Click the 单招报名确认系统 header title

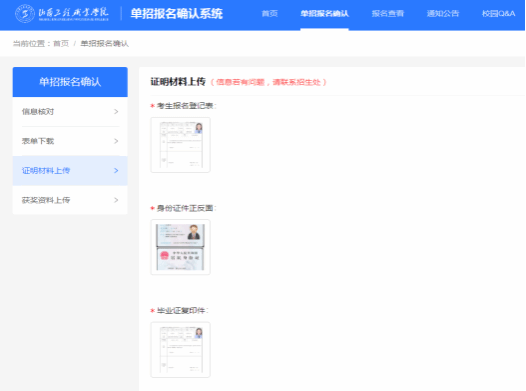click(x=176, y=14)
